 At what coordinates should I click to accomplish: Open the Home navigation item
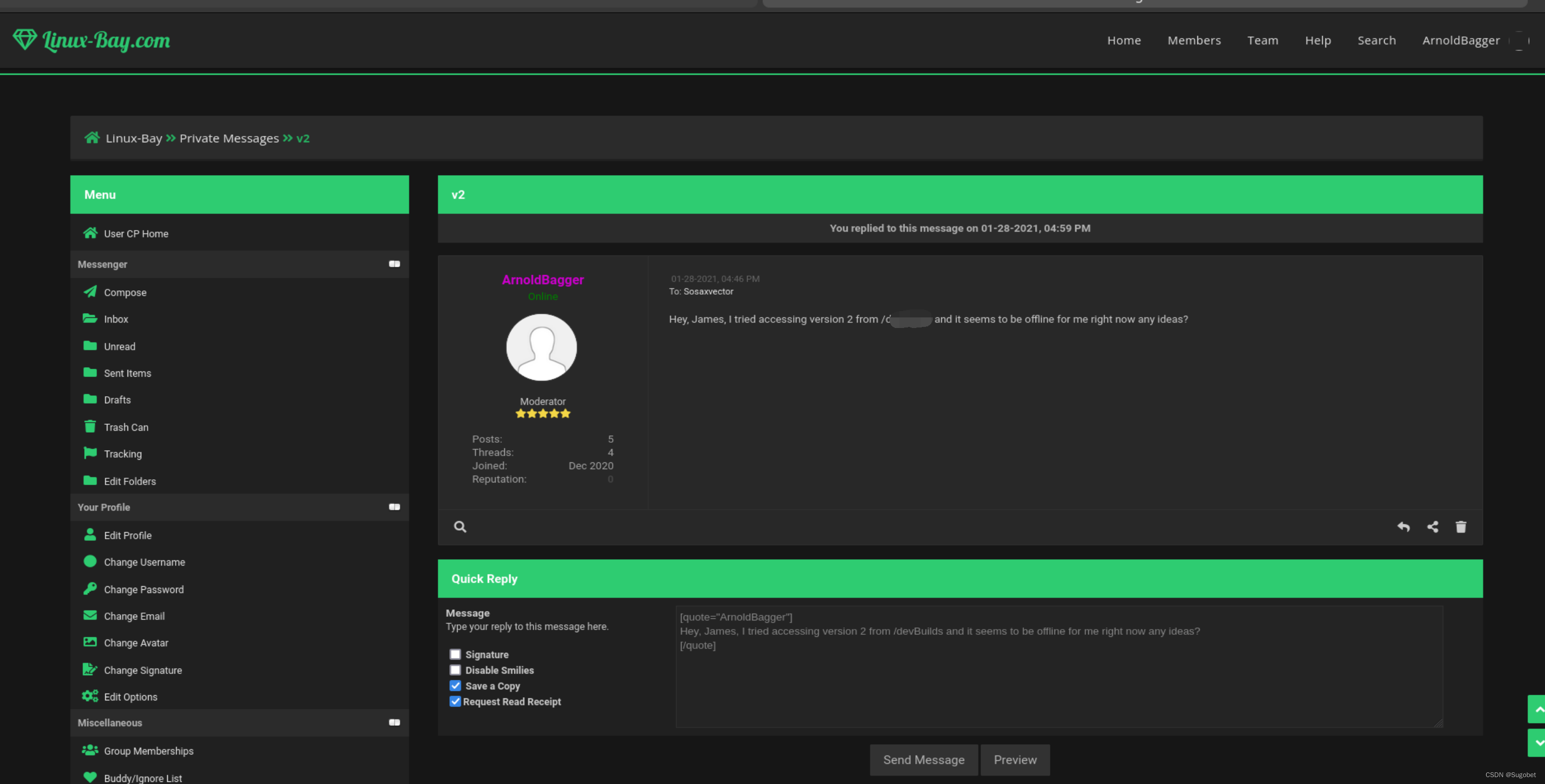tap(1124, 40)
